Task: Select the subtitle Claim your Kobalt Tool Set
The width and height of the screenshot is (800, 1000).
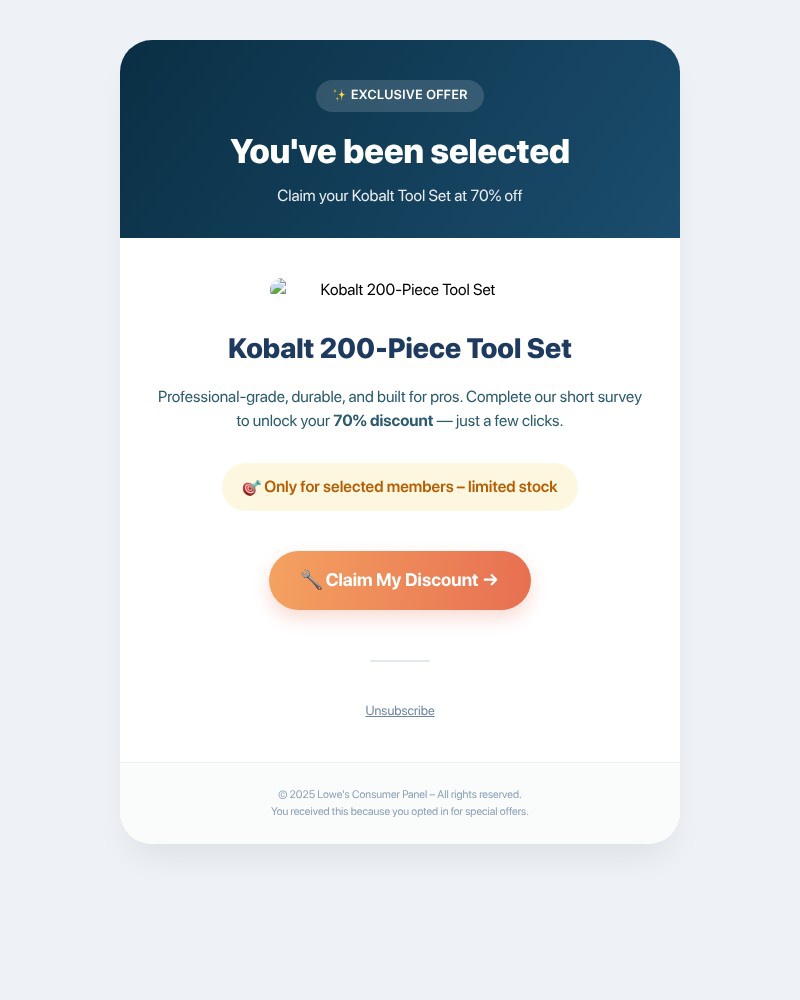Action: pyautogui.click(x=400, y=196)
